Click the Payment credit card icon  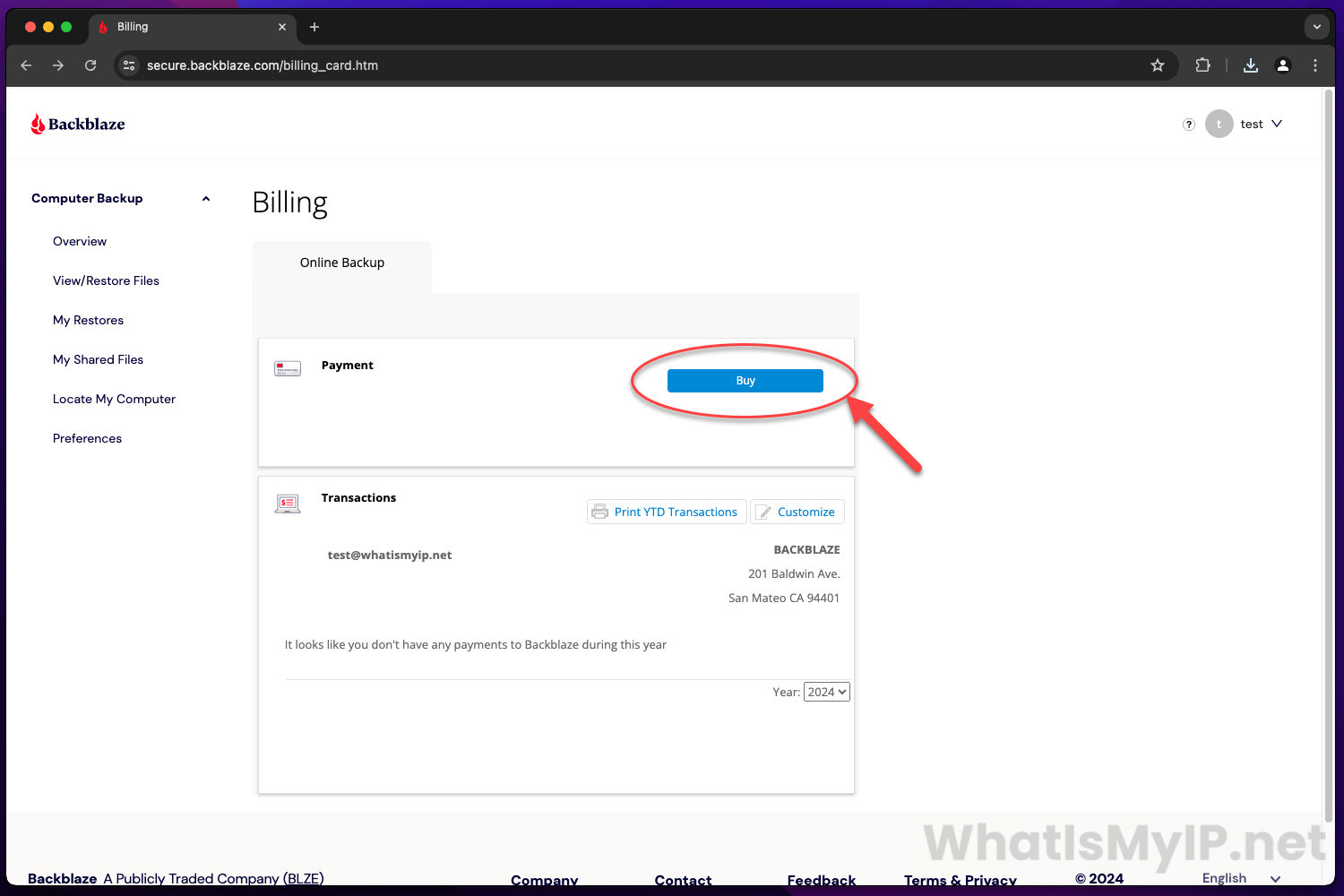(288, 368)
